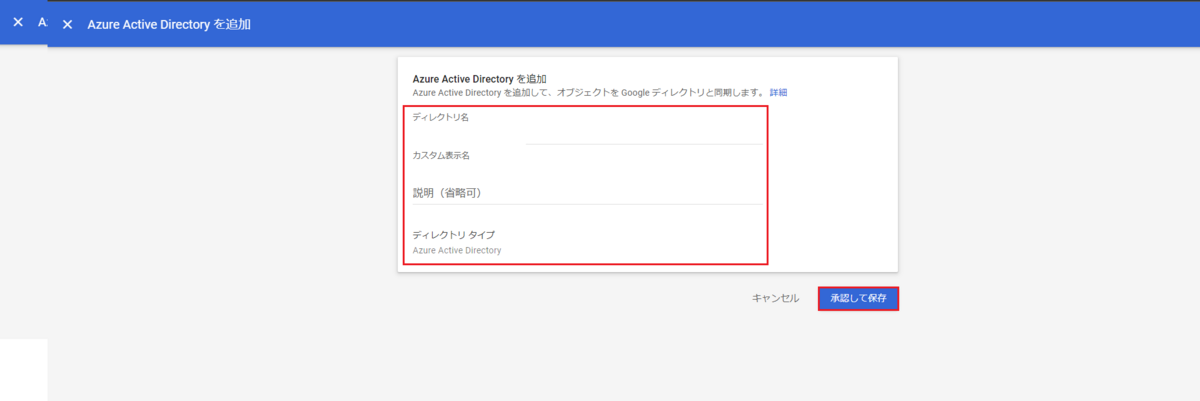Screen dimensions: 1200x401
Task: Click the ディレクトリ名 input field
Action: coord(587,130)
